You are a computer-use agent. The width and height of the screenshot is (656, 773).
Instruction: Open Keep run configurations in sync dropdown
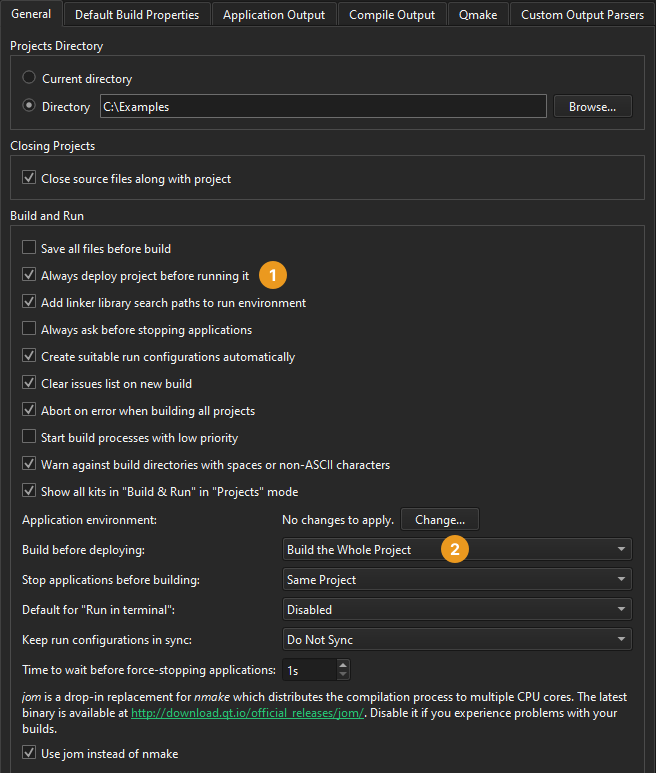click(x=458, y=640)
